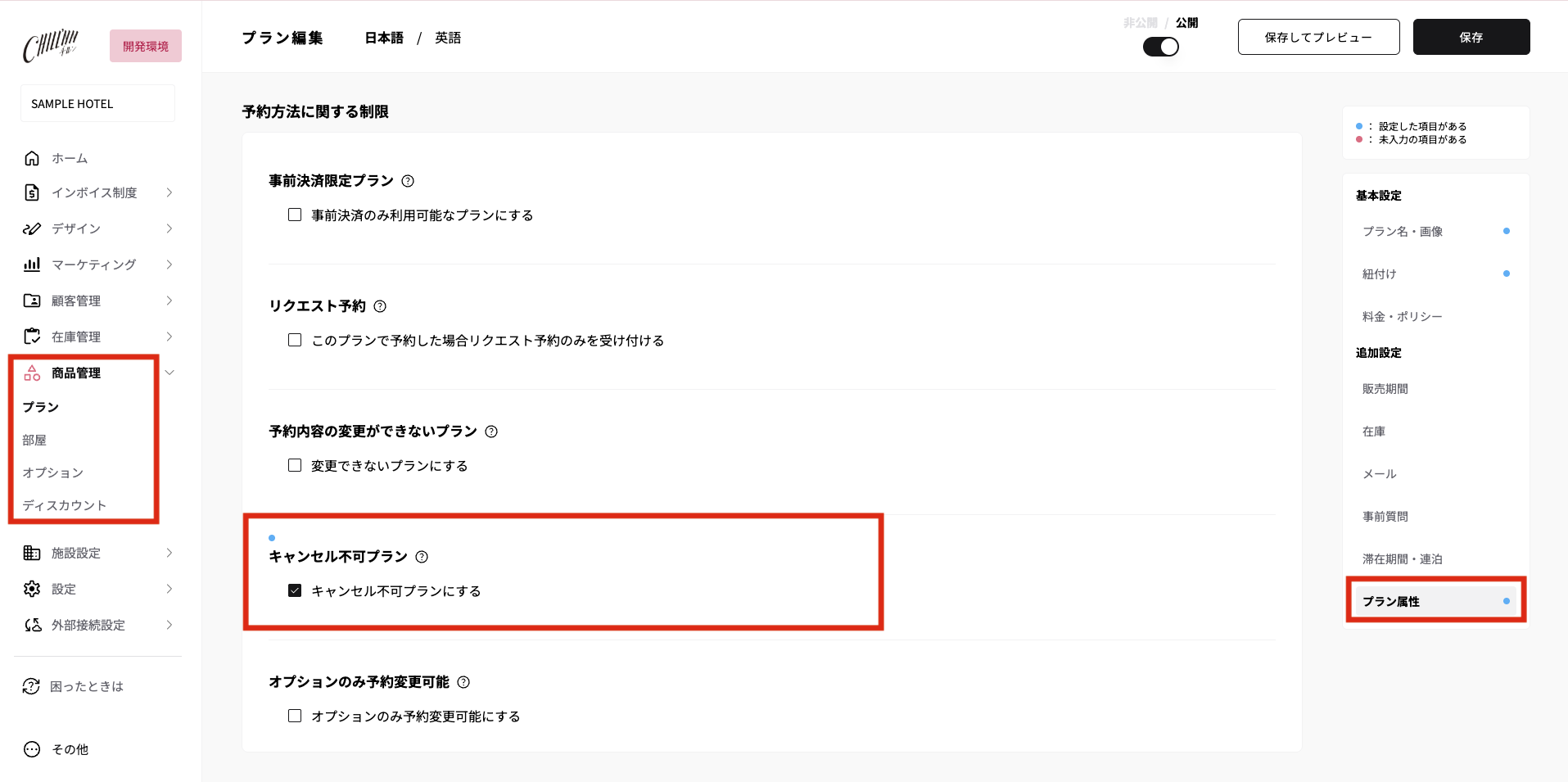The height and width of the screenshot is (782, 1568).
Task: Switch the plan from 公開 to 非公開
Action: 1160,47
